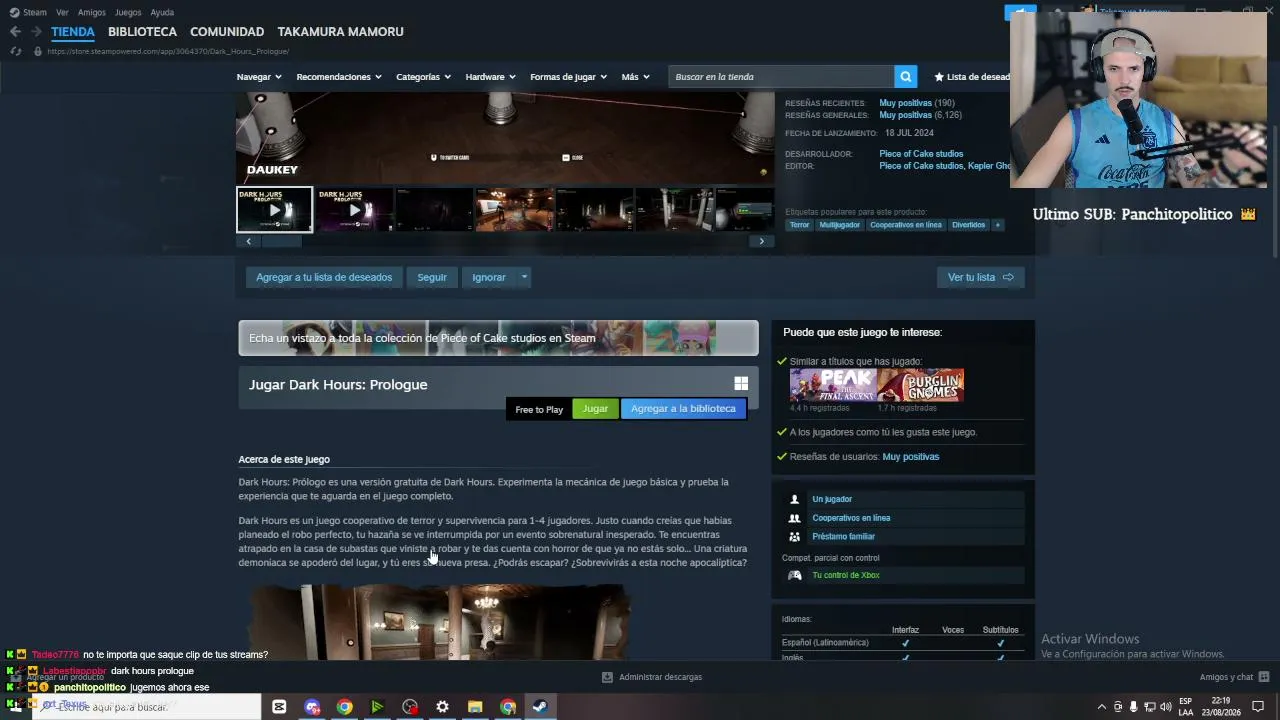Click the Xbox controller icon
This screenshot has width=1280, height=720.
point(795,575)
